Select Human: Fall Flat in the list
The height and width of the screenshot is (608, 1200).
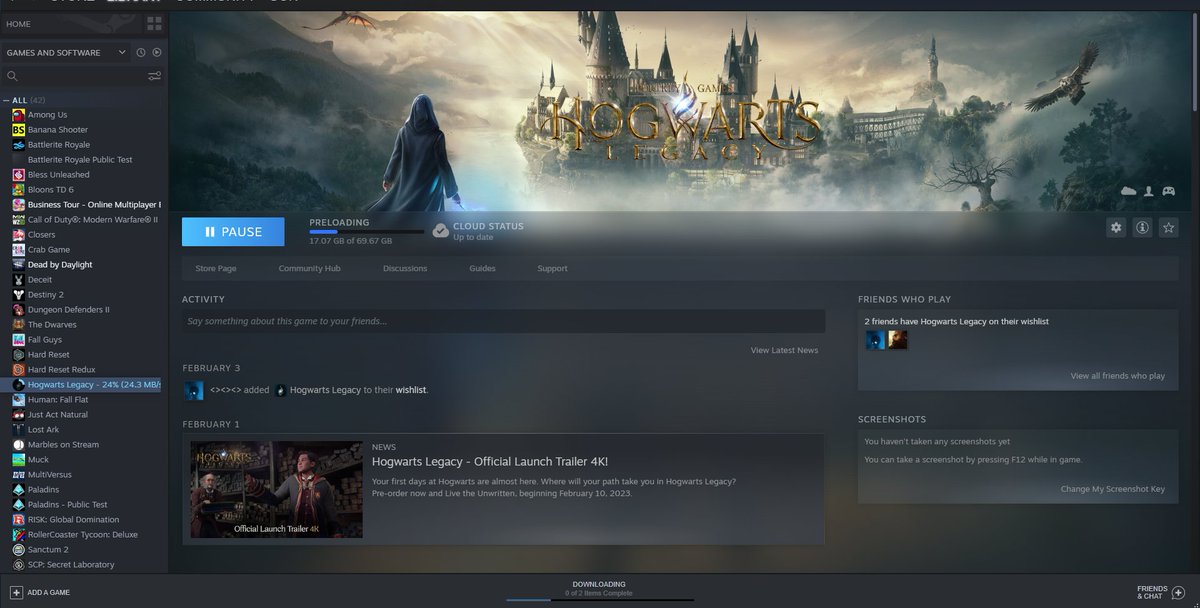pyautogui.click(x=84, y=400)
